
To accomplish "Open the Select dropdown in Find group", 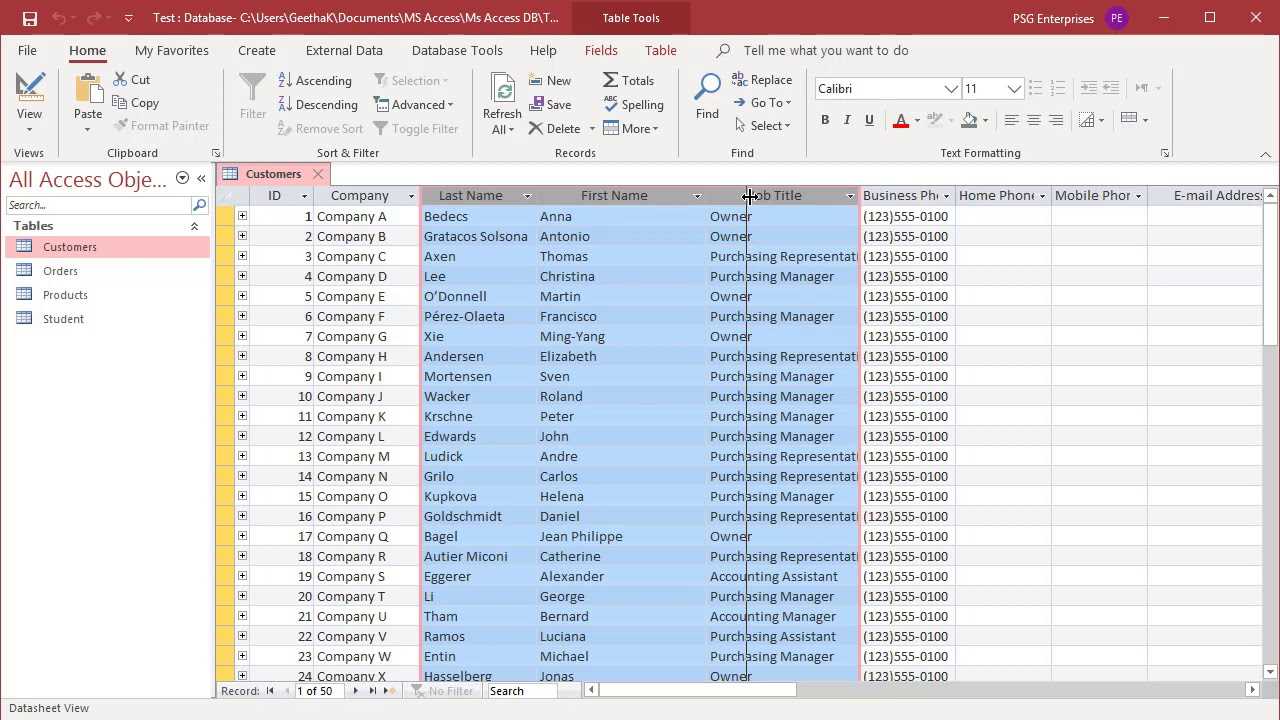I will 763,126.
